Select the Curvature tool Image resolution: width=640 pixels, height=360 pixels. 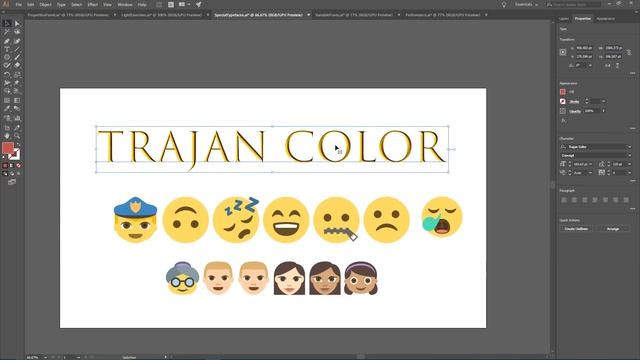(17, 41)
